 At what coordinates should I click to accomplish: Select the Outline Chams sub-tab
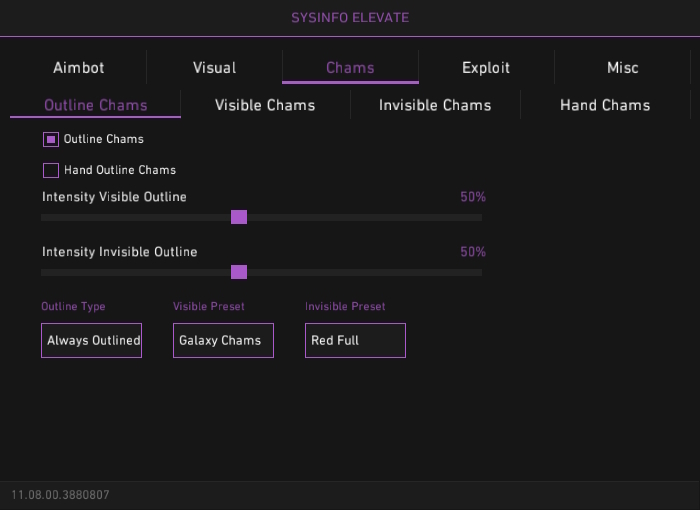click(96, 105)
